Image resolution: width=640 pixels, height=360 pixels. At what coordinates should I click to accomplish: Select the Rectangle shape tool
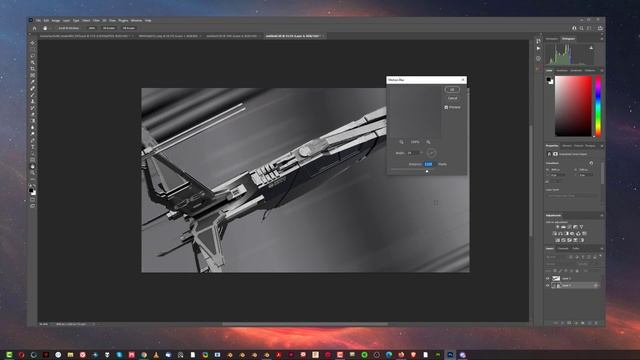coord(33,160)
